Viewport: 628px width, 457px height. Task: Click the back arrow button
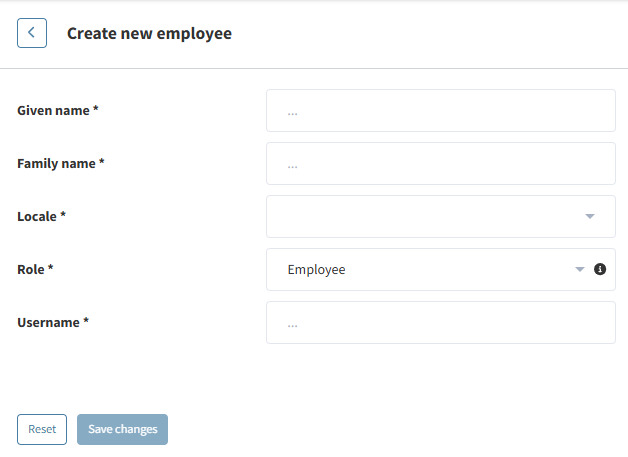click(x=32, y=33)
